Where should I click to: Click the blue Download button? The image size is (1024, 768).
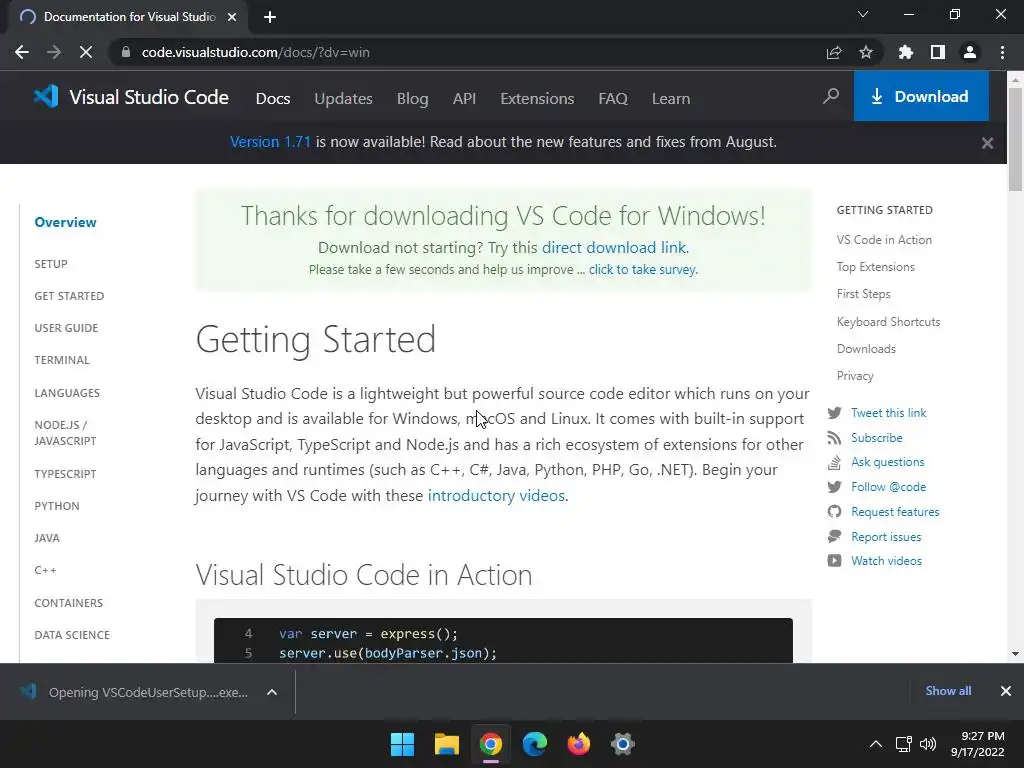click(921, 97)
